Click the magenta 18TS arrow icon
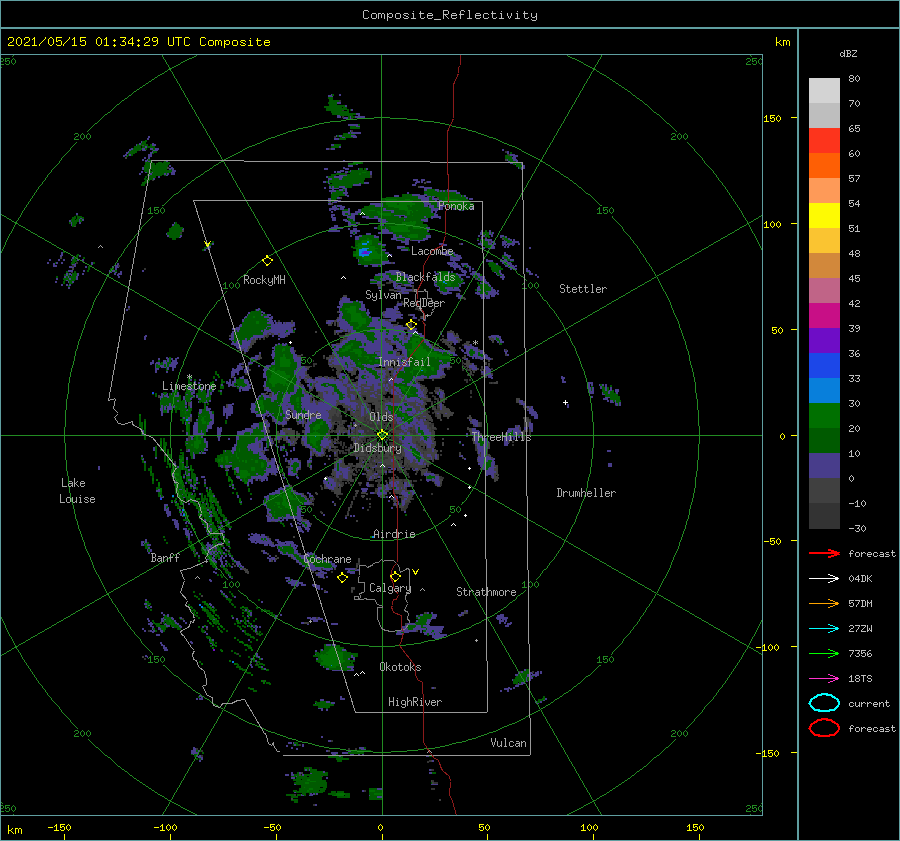 (824, 679)
